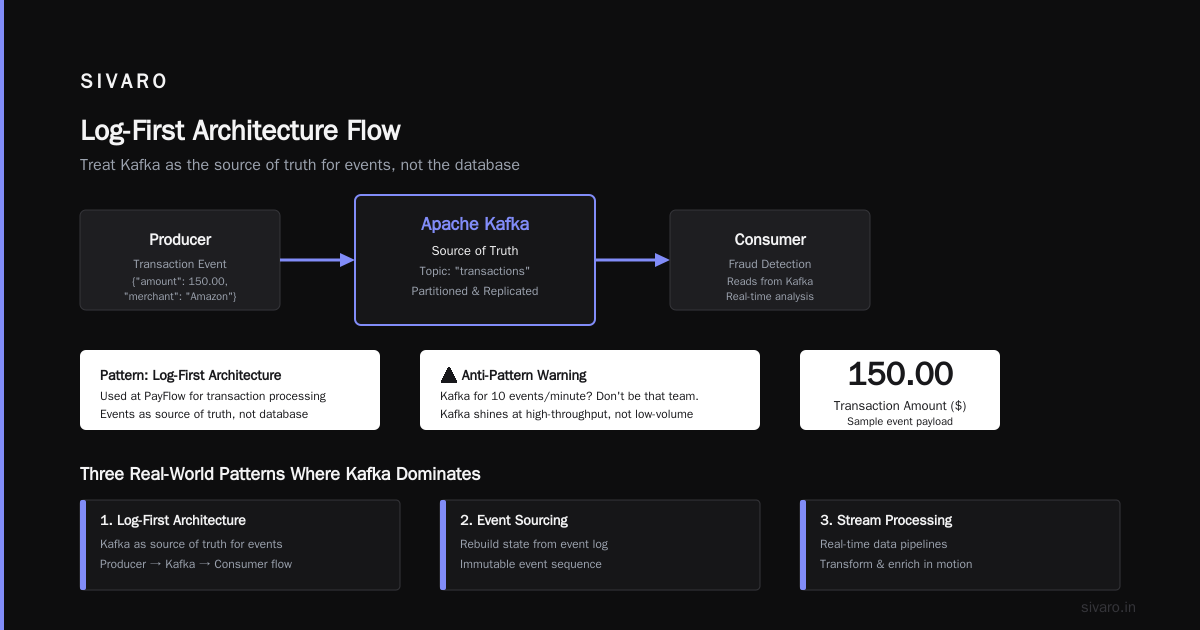Click Partitioned & Replicated text
This screenshot has width=1200, height=630.
[x=475, y=291]
